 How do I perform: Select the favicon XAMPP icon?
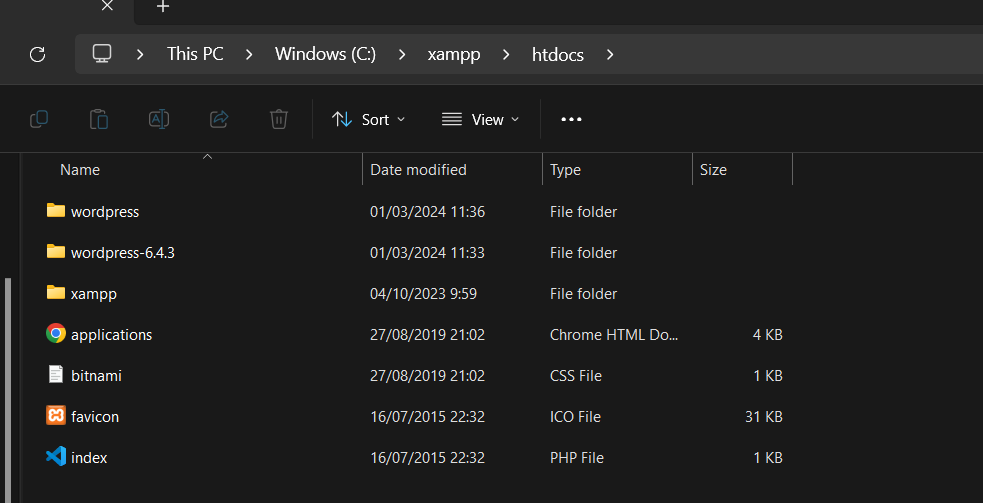tap(56, 415)
